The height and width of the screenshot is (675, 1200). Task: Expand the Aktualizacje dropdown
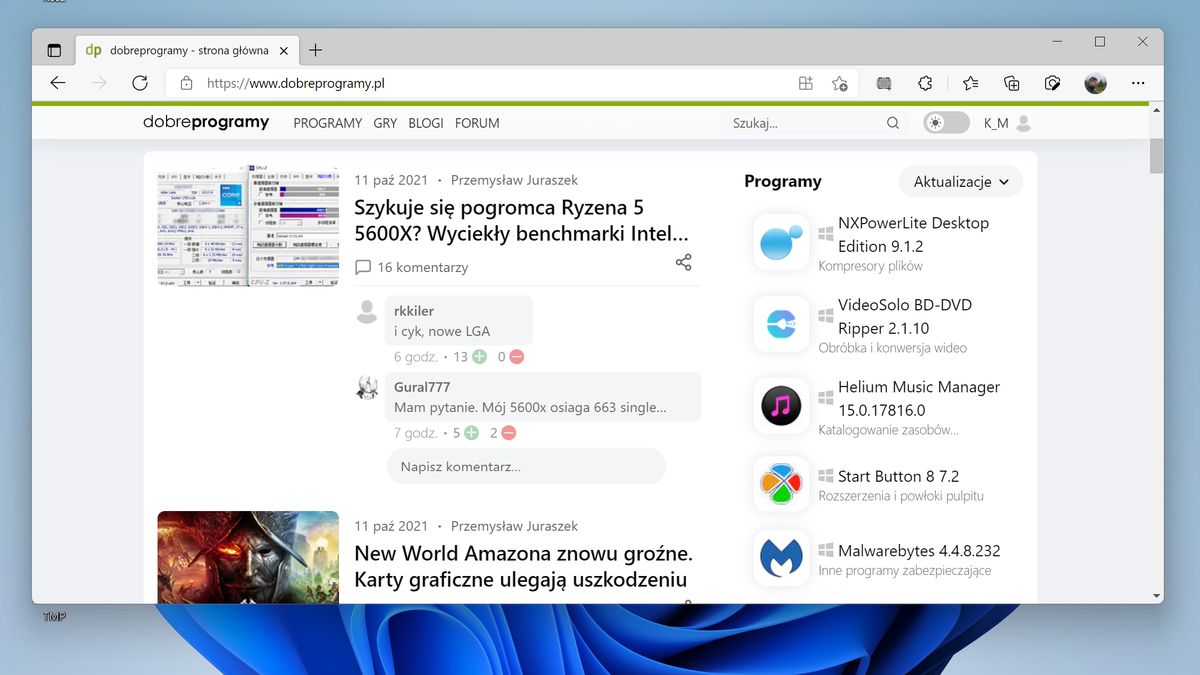[959, 181]
